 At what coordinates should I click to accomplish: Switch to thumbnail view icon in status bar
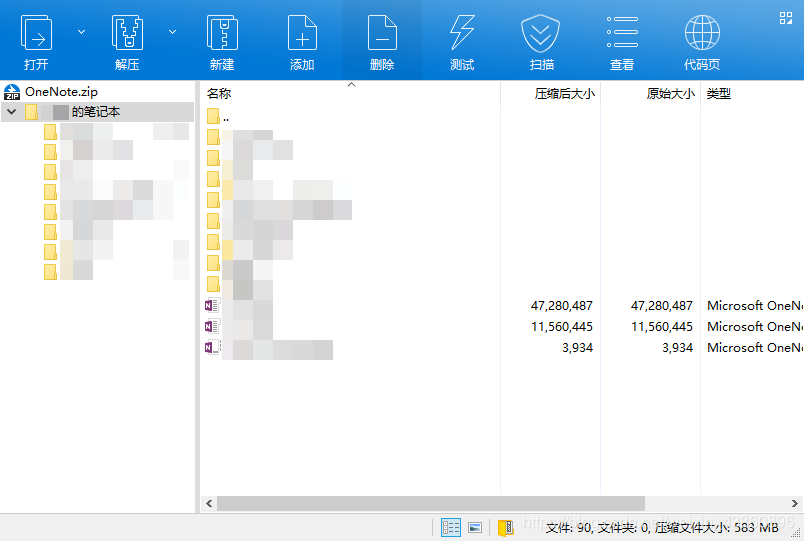click(x=475, y=527)
